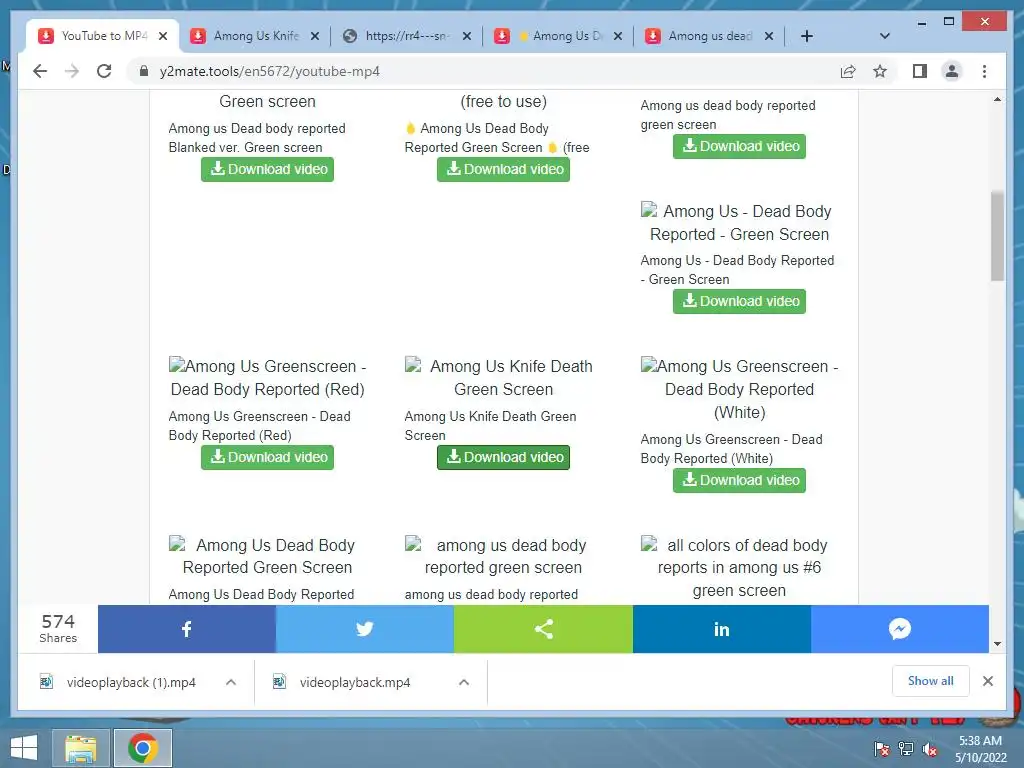Open options for videoplayback (1).mp4 download
The image size is (1024, 768).
coord(231,682)
